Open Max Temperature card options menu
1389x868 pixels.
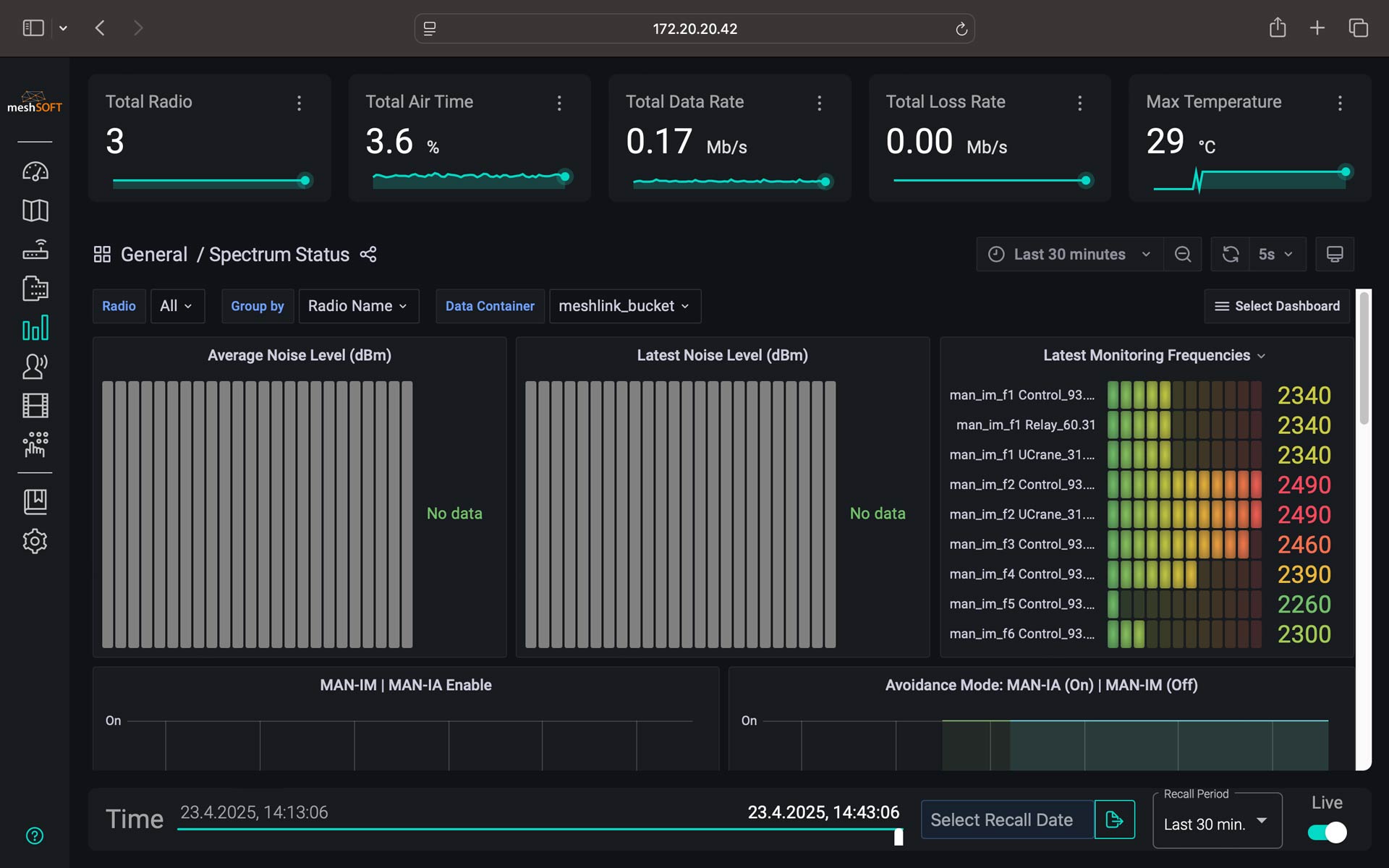(1340, 103)
